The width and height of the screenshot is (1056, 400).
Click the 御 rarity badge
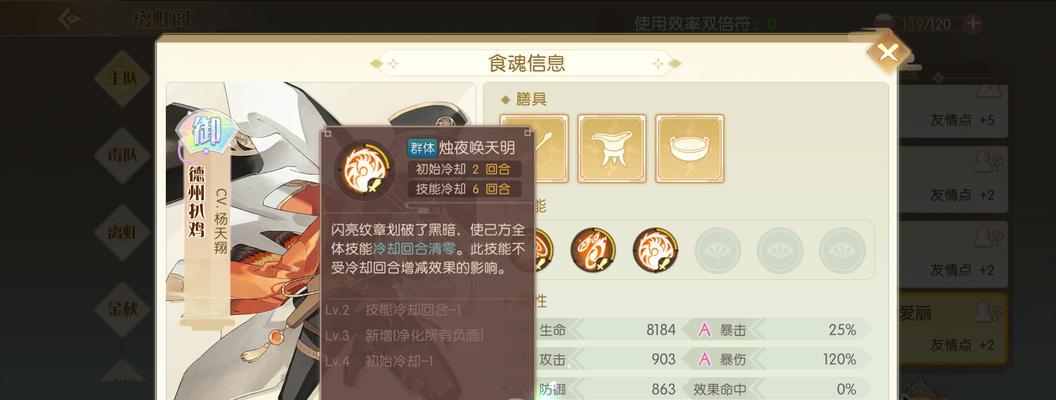[207, 135]
